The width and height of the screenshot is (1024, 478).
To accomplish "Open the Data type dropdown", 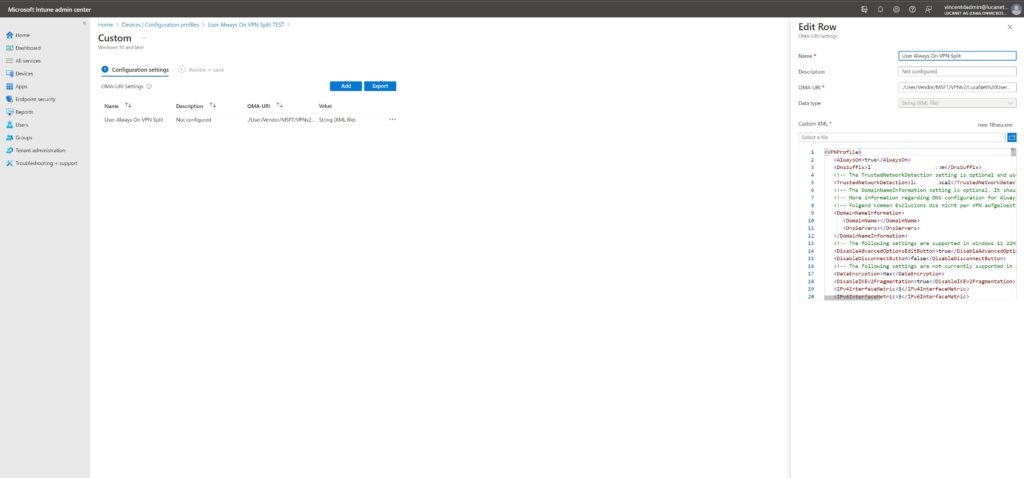I will [957, 103].
